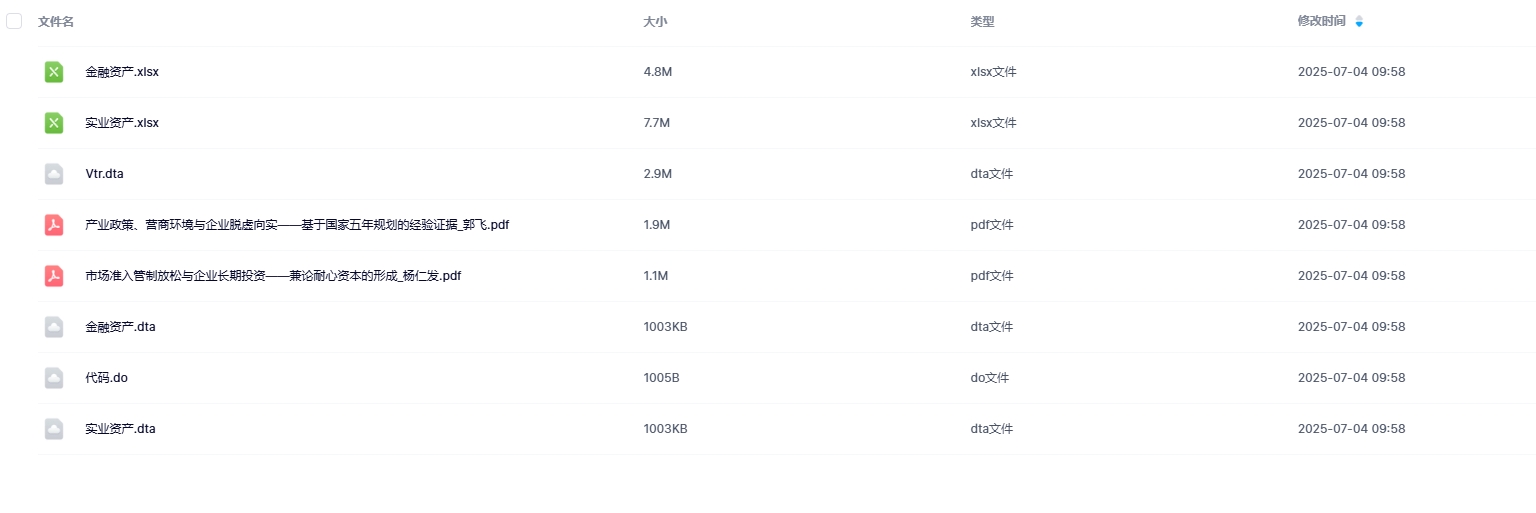This screenshot has height=513, width=1536.
Task: Click the file icon for 实业资产.dta
Action: click(54, 429)
